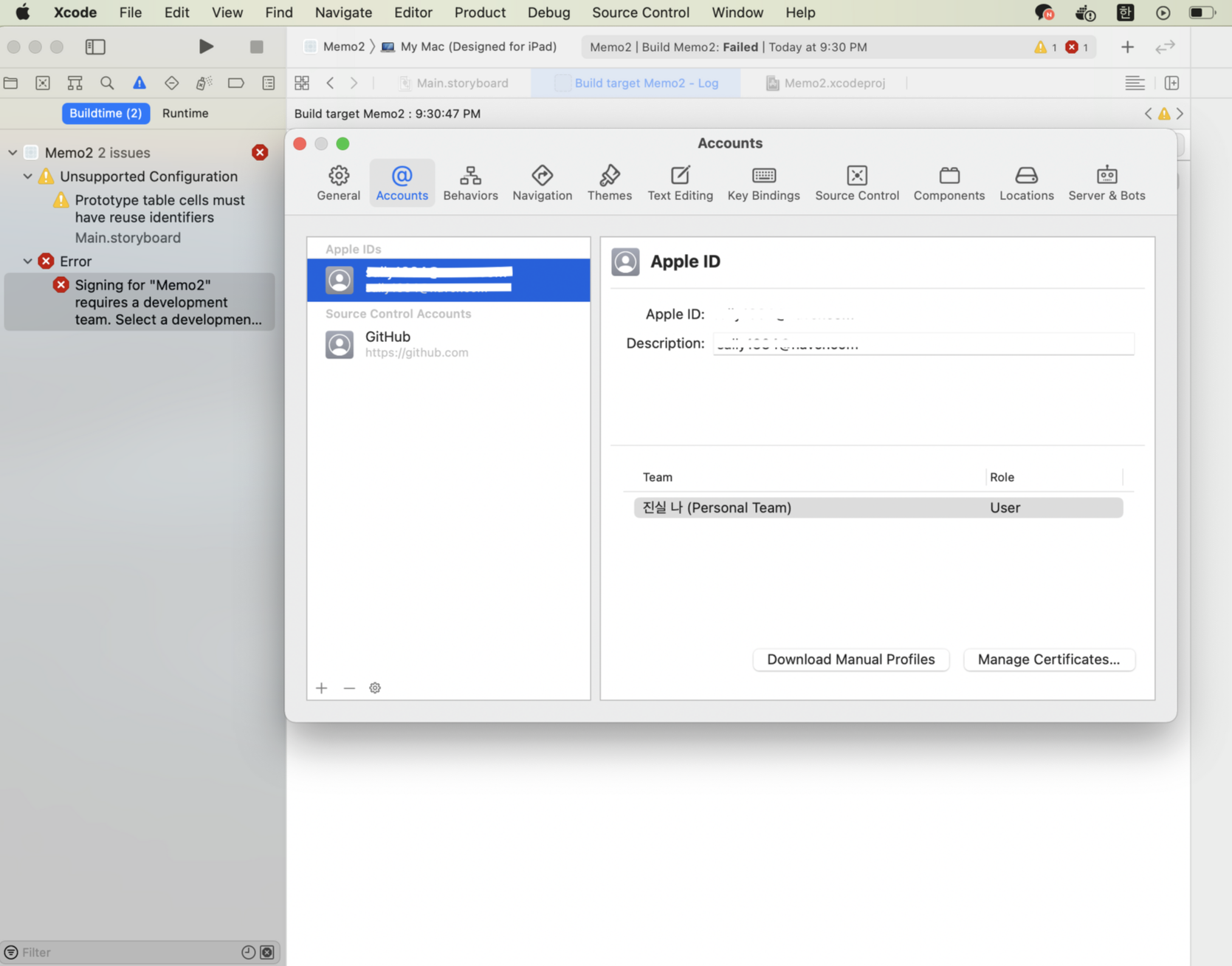Collapse the Error group

point(27,261)
